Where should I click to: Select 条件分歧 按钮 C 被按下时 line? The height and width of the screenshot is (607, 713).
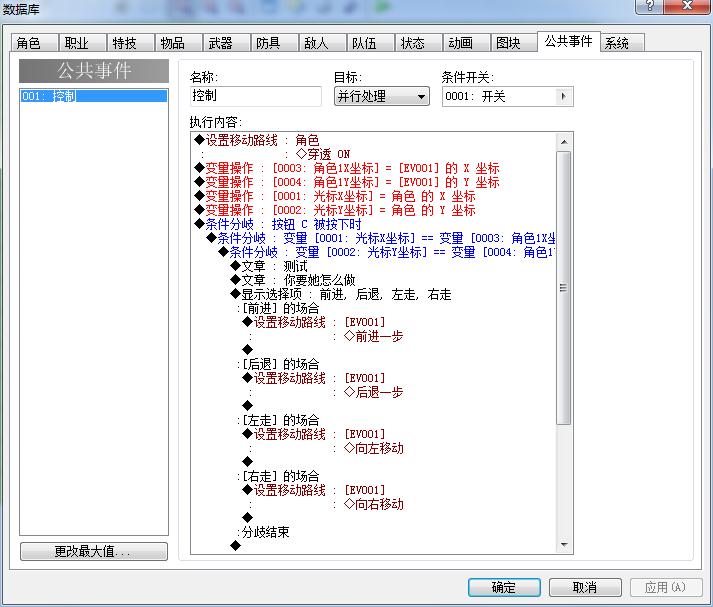(278, 224)
